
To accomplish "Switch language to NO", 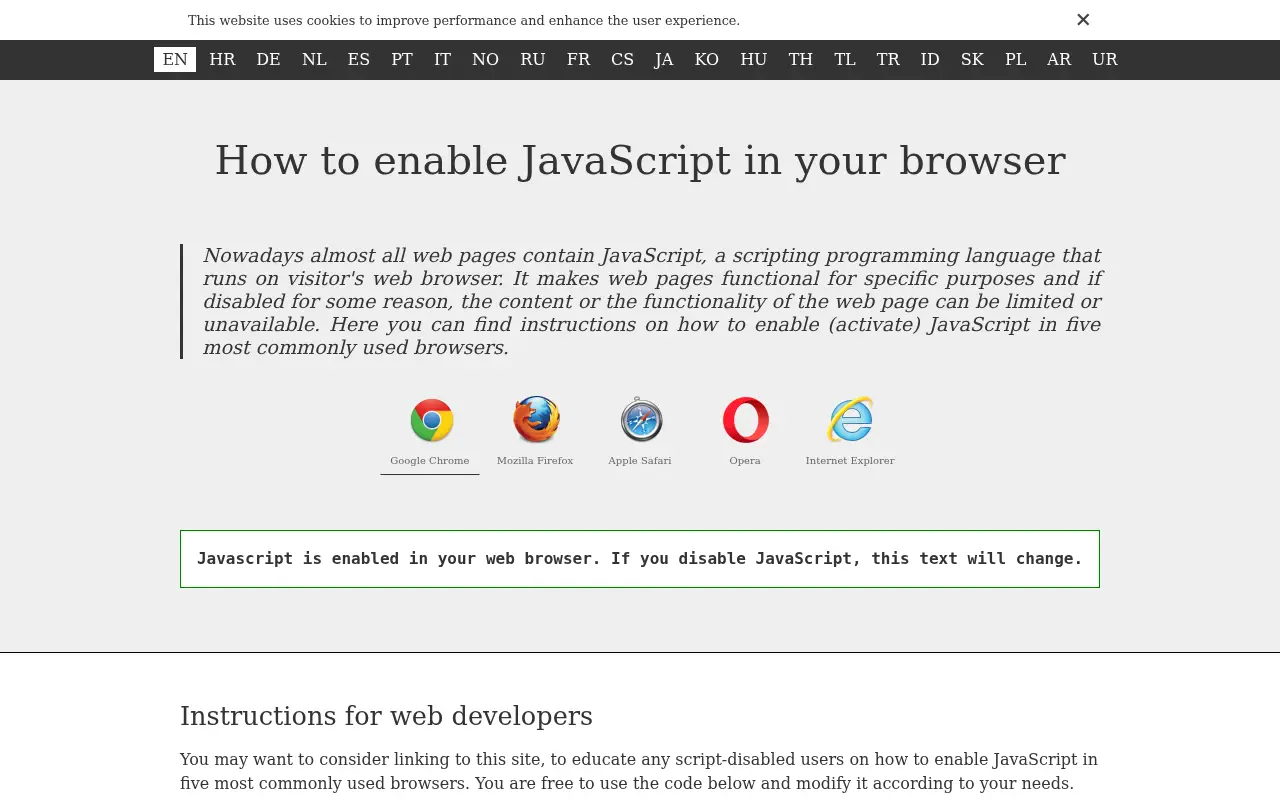I will tap(485, 59).
